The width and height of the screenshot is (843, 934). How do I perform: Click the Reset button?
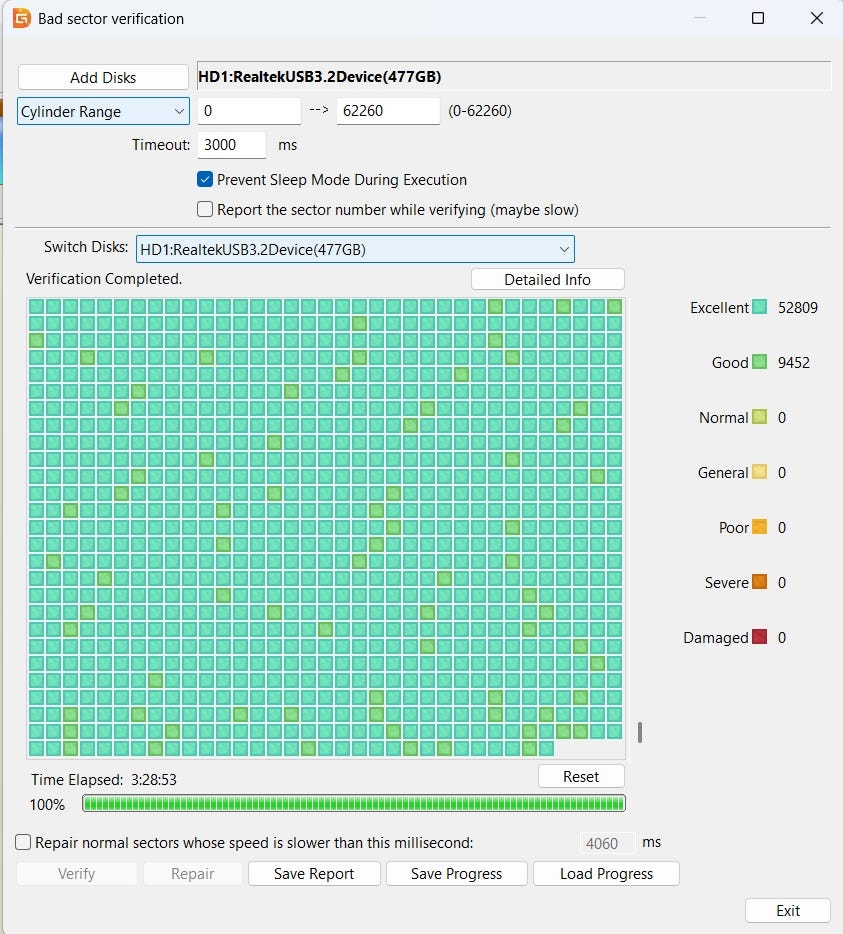[x=580, y=777]
